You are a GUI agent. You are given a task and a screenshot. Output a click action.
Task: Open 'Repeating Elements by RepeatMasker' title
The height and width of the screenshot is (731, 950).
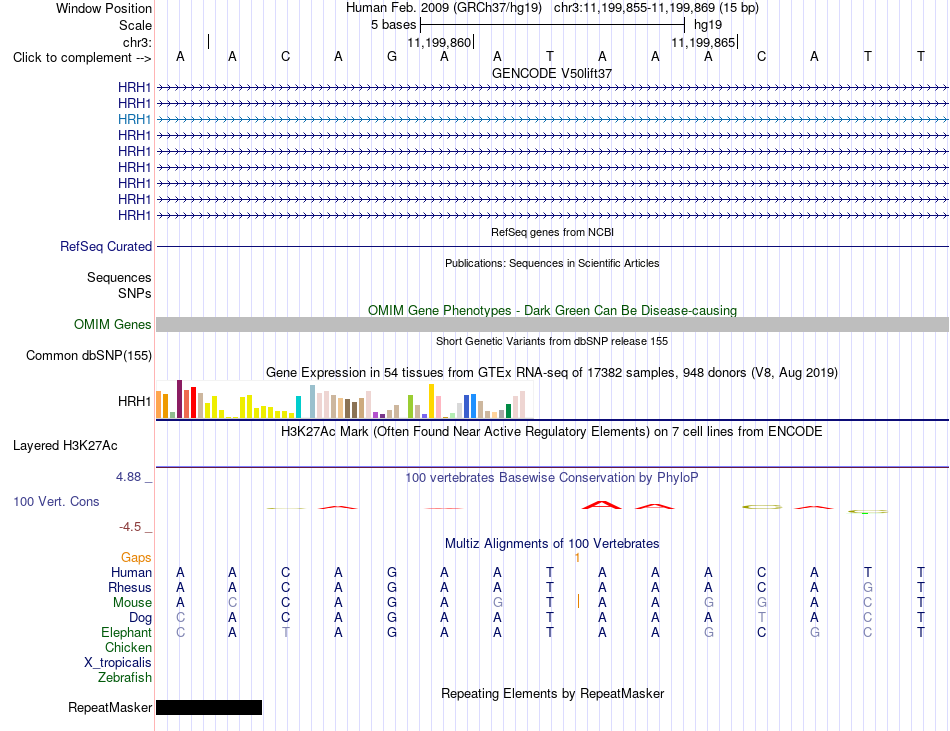[x=552, y=693]
